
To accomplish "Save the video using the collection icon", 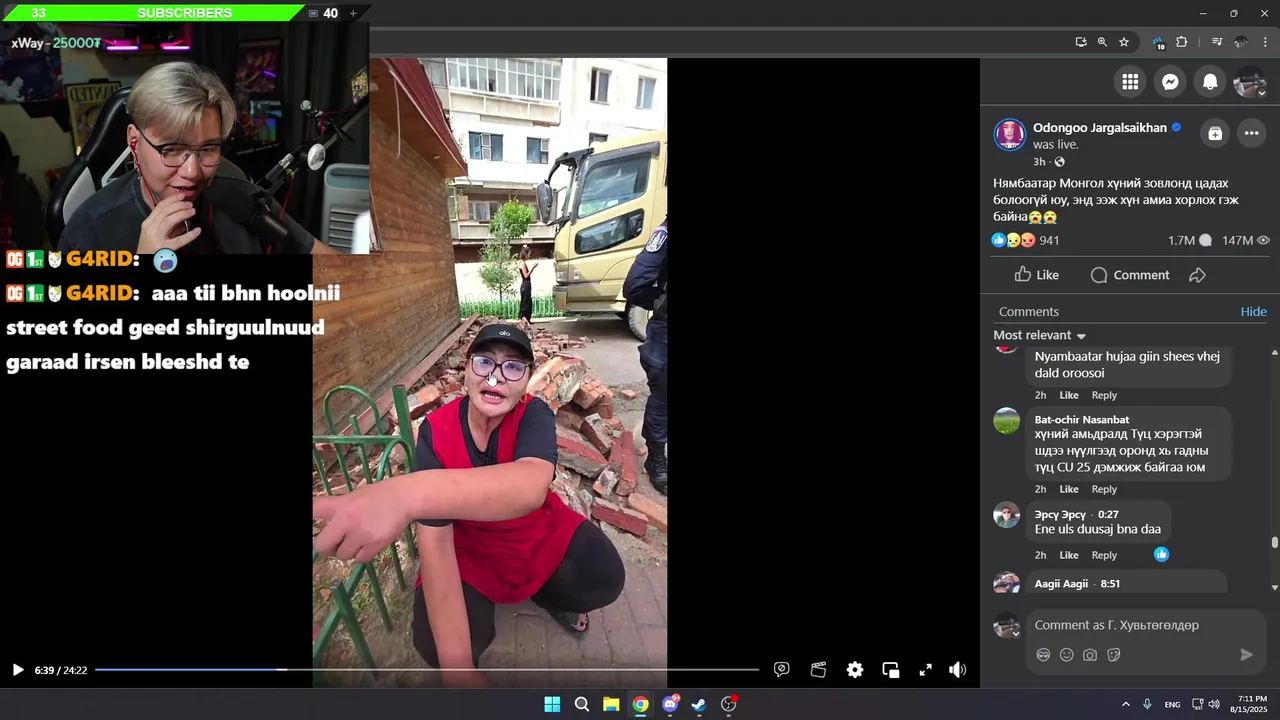I will tap(1214, 133).
